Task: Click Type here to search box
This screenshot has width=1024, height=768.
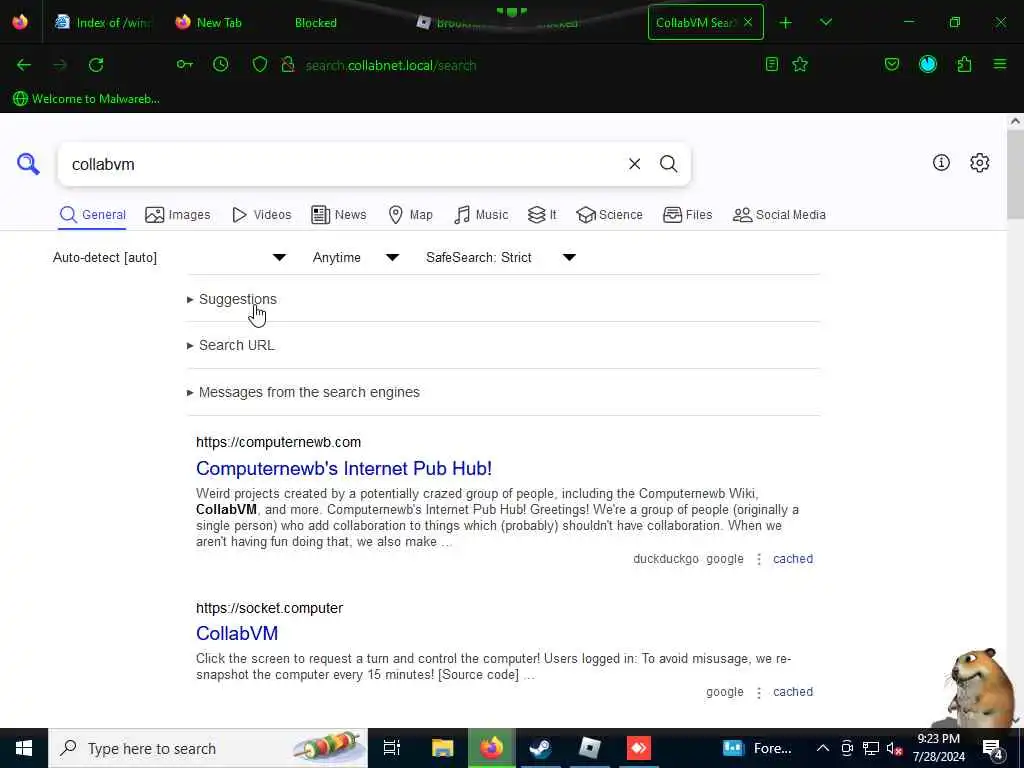Action: tap(208, 748)
